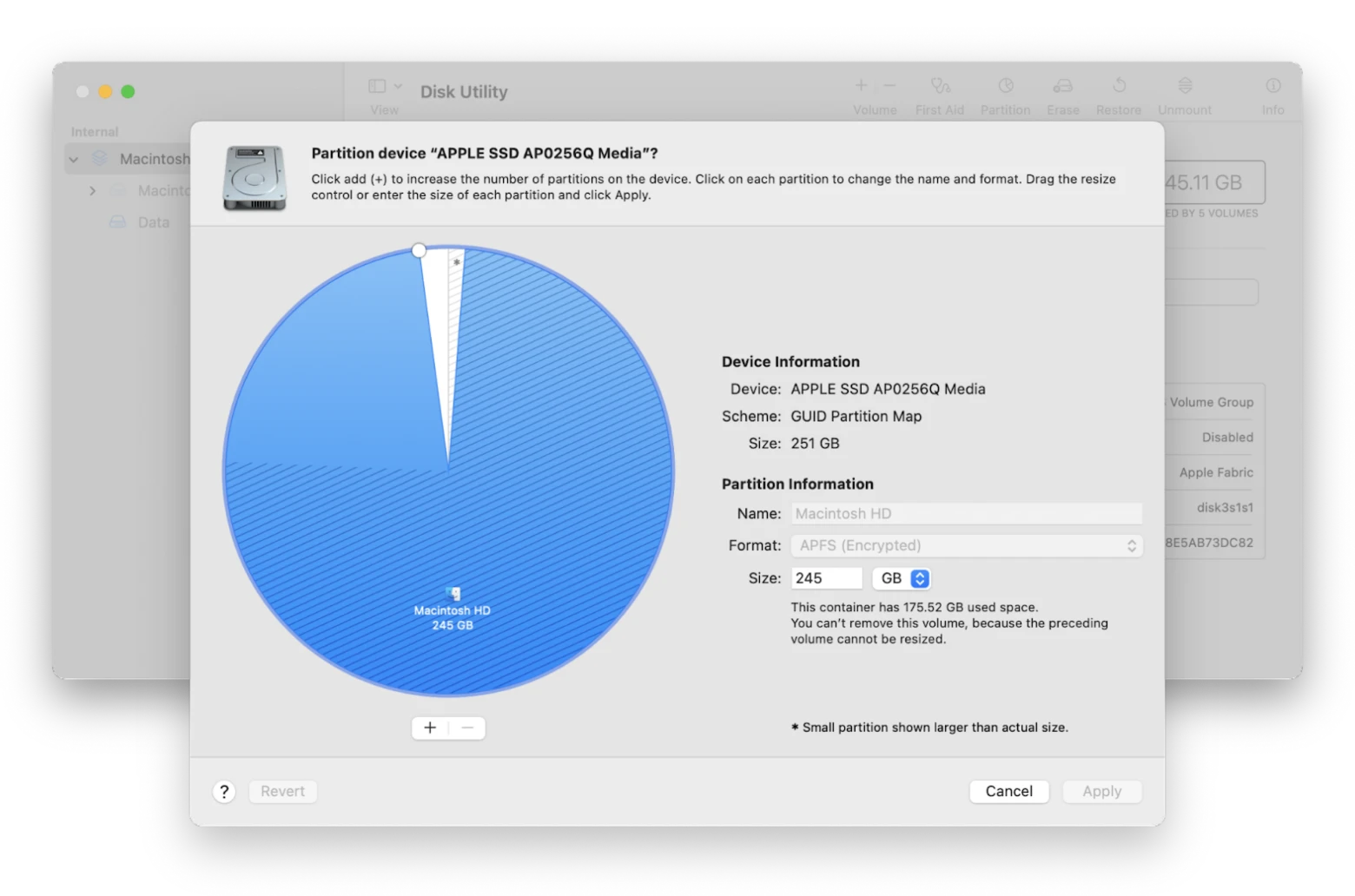Click the yellow minimize window button
This screenshot has height=896, width=1355.
(x=105, y=91)
